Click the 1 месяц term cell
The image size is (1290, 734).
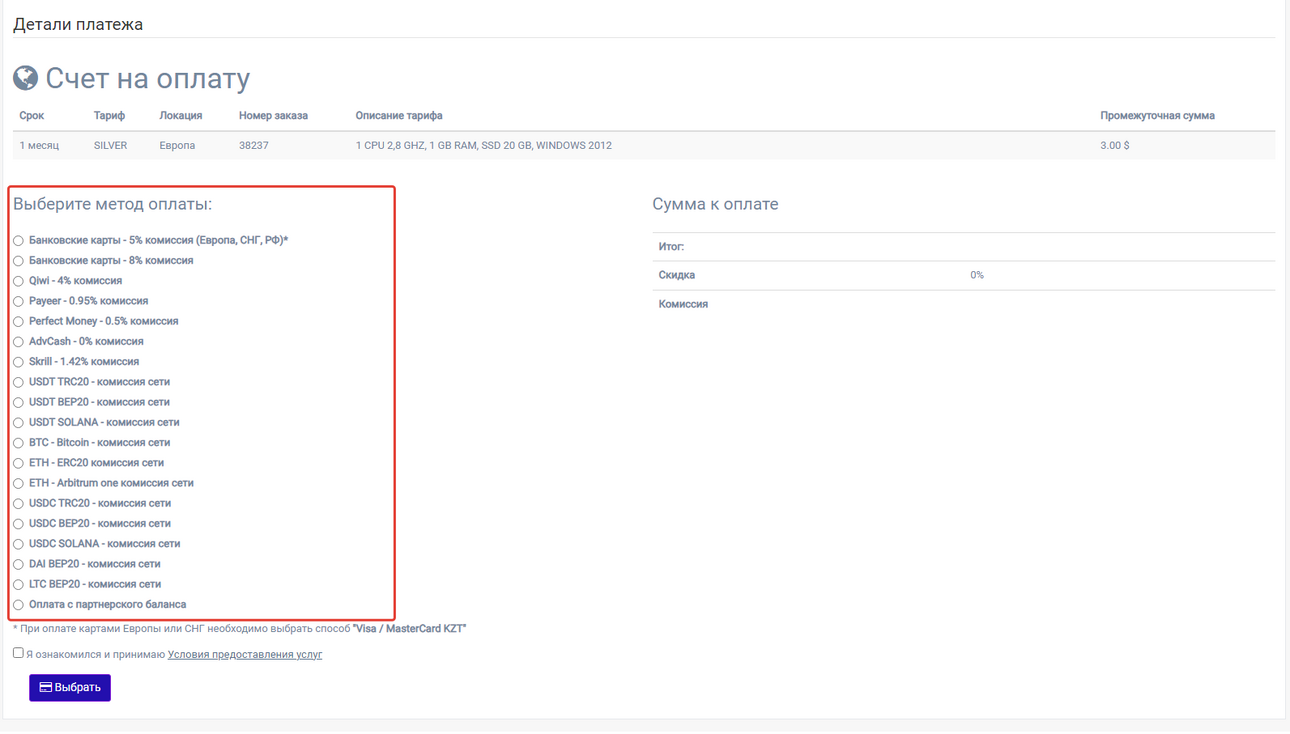point(39,146)
